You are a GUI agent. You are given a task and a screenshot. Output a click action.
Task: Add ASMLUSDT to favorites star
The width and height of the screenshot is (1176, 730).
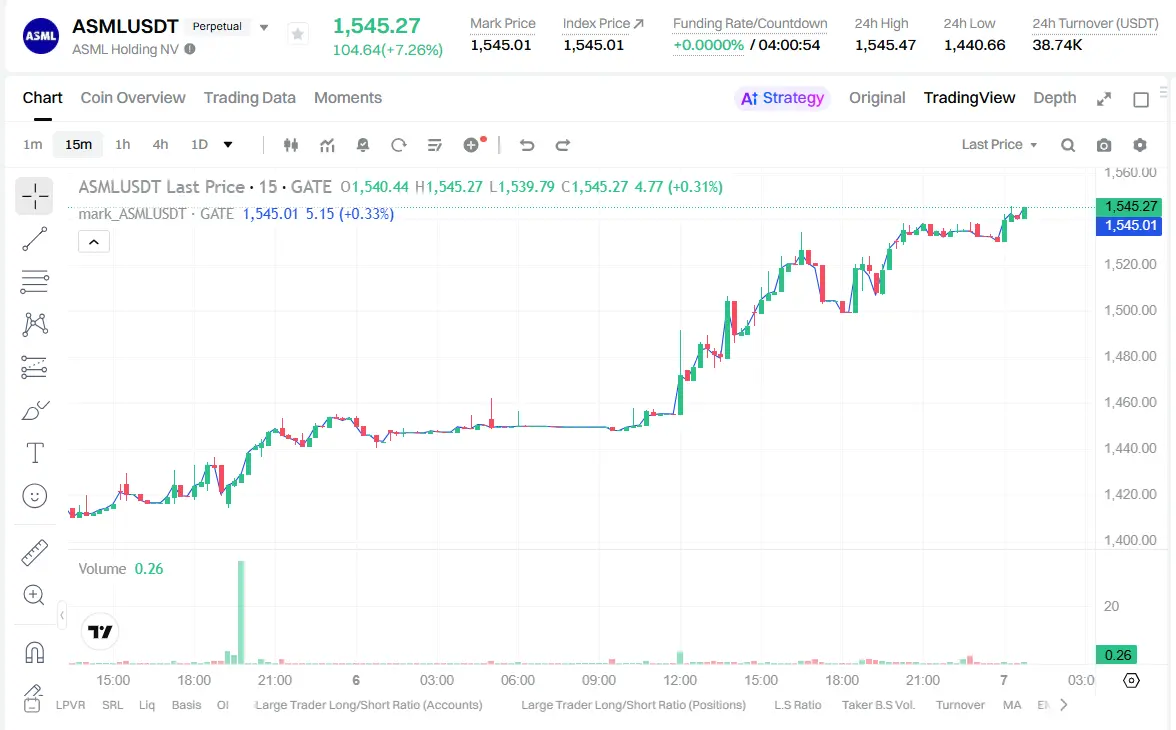pyautogui.click(x=298, y=34)
